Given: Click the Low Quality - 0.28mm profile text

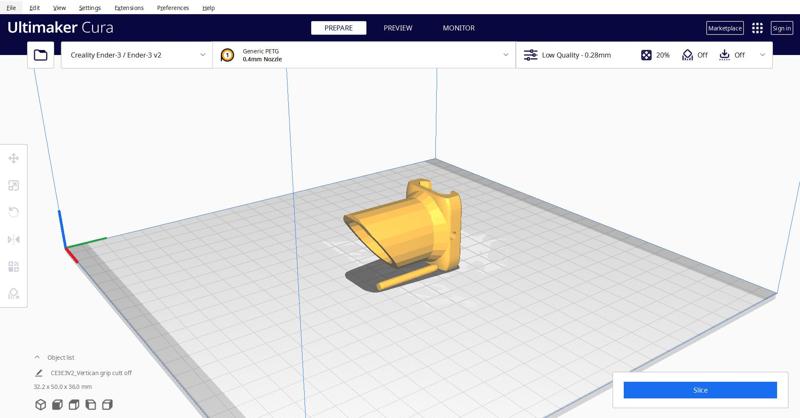Looking at the screenshot, I should coord(576,55).
